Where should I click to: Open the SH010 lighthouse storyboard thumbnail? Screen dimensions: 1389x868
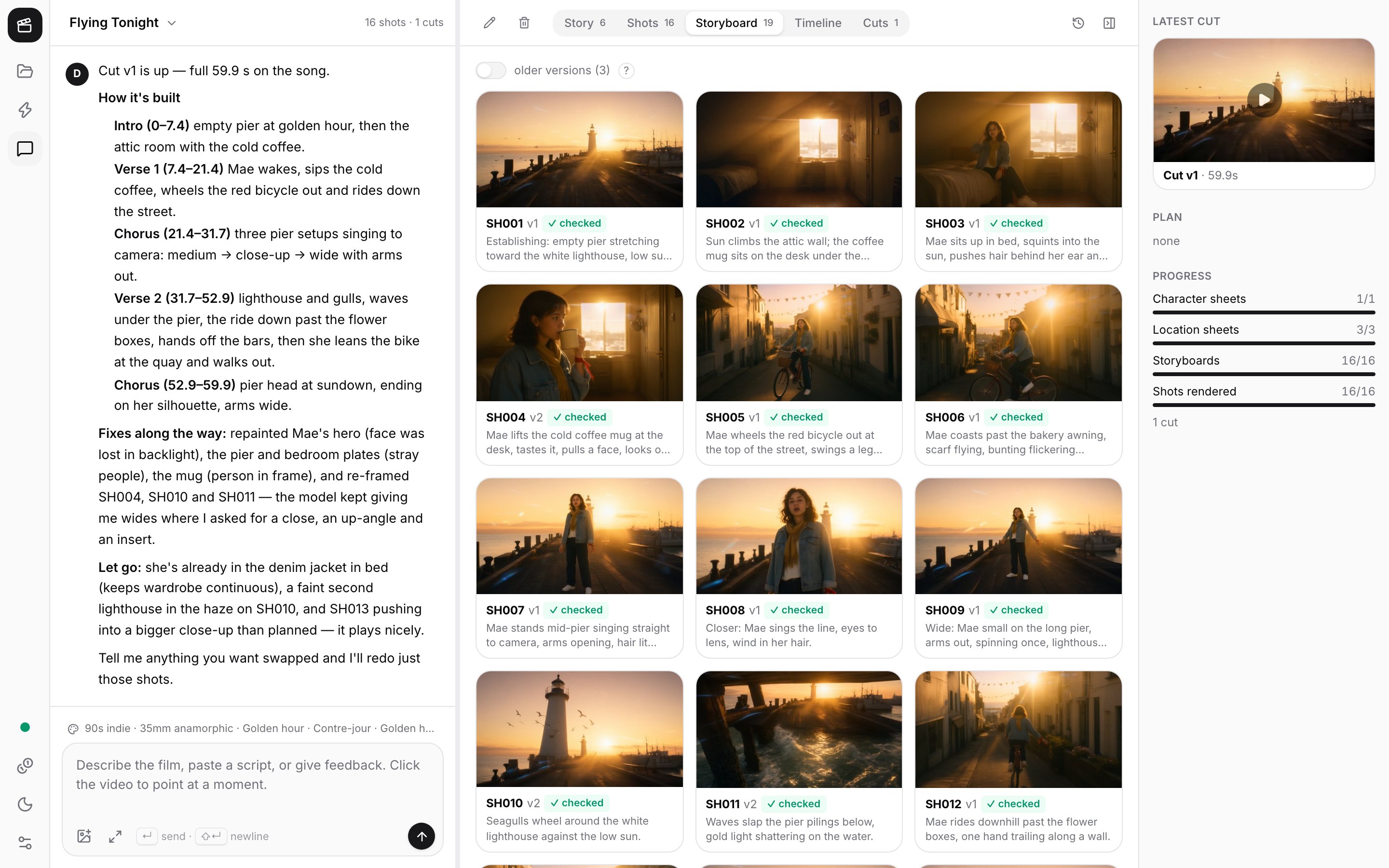[579, 729]
